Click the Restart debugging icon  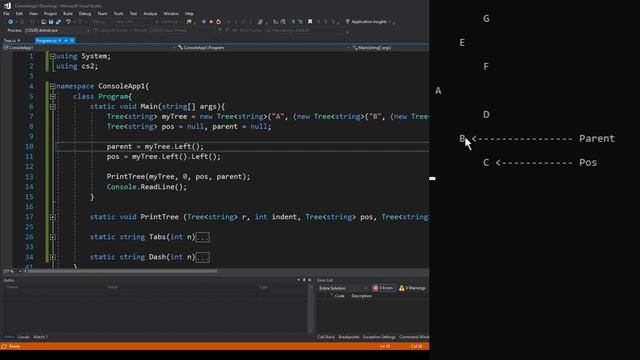pos(218,22)
